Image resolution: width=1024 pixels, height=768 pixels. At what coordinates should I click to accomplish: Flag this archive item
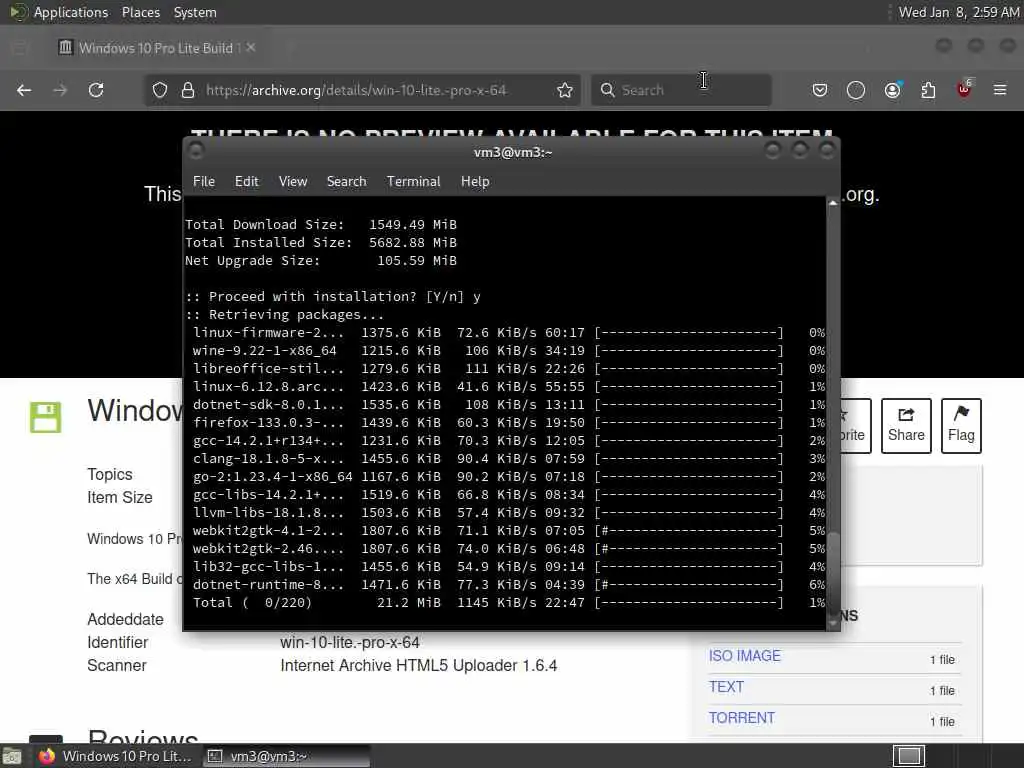click(x=961, y=426)
